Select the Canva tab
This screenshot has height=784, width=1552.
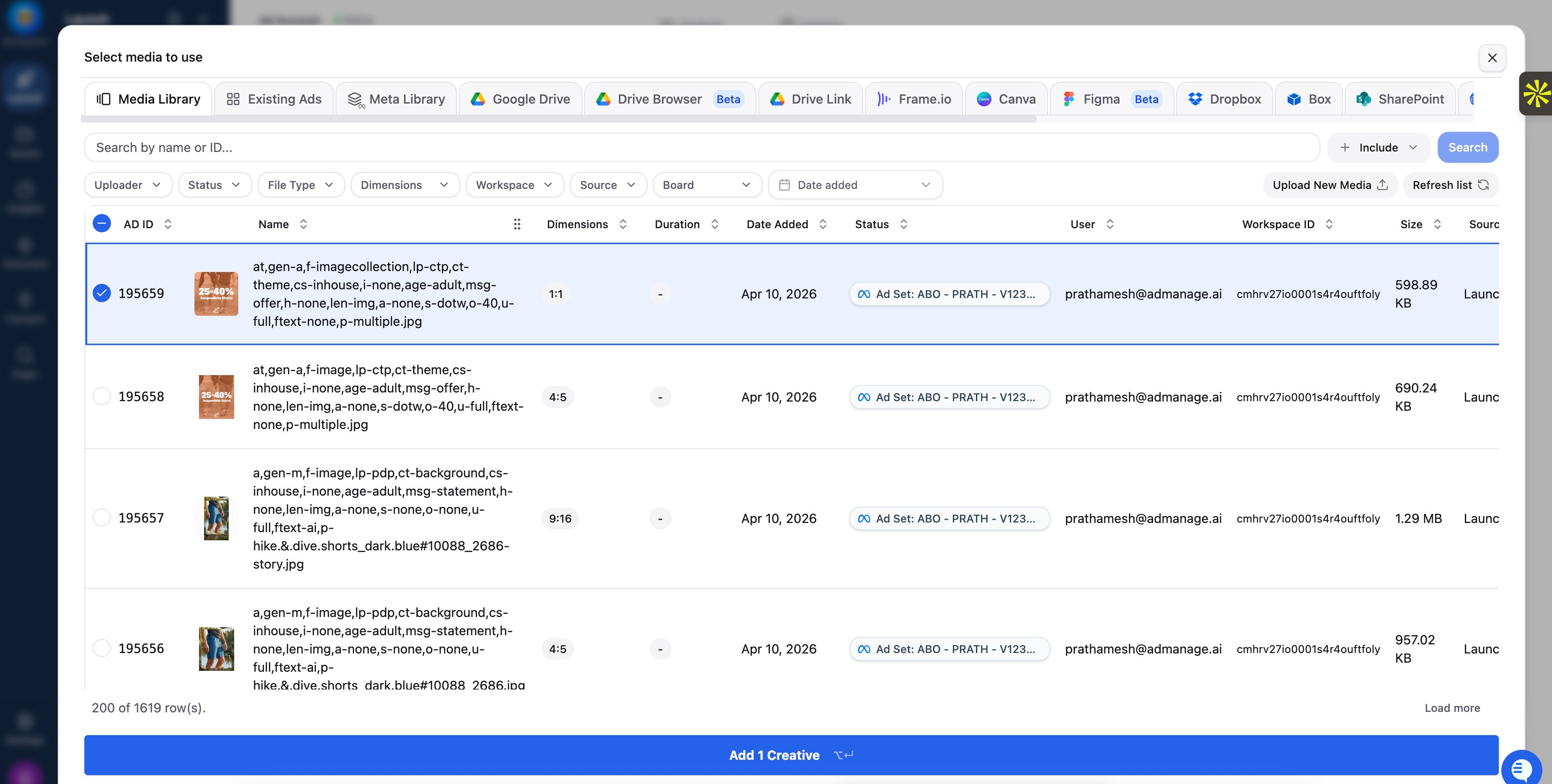pos(1006,99)
